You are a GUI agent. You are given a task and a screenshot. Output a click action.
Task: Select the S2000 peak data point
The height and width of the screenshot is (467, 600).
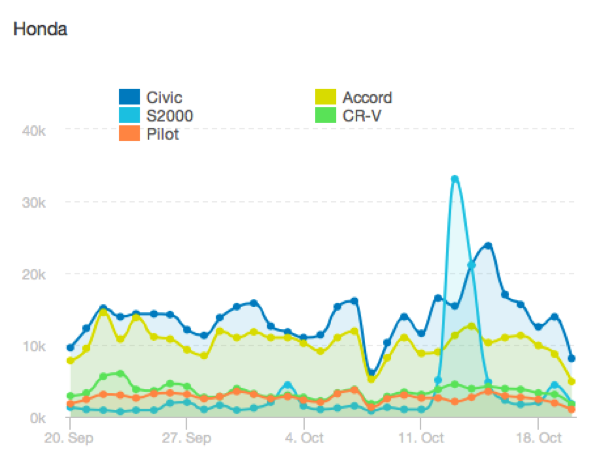click(x=455, y=179)
